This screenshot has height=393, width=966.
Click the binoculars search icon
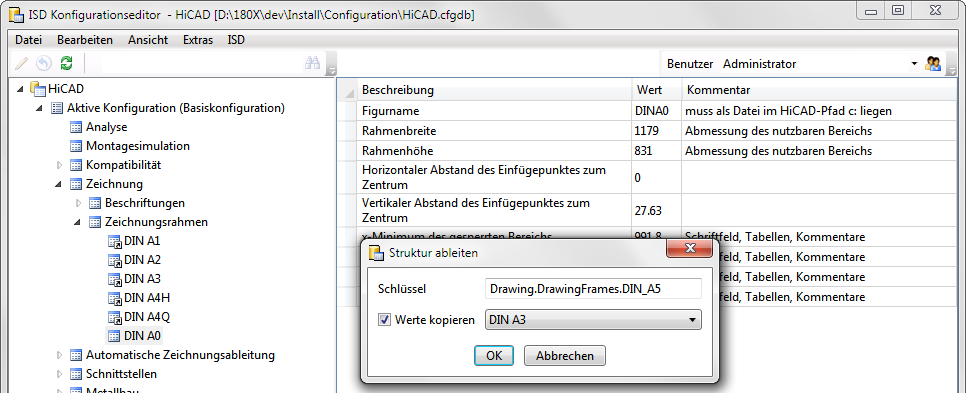point(313,63)
